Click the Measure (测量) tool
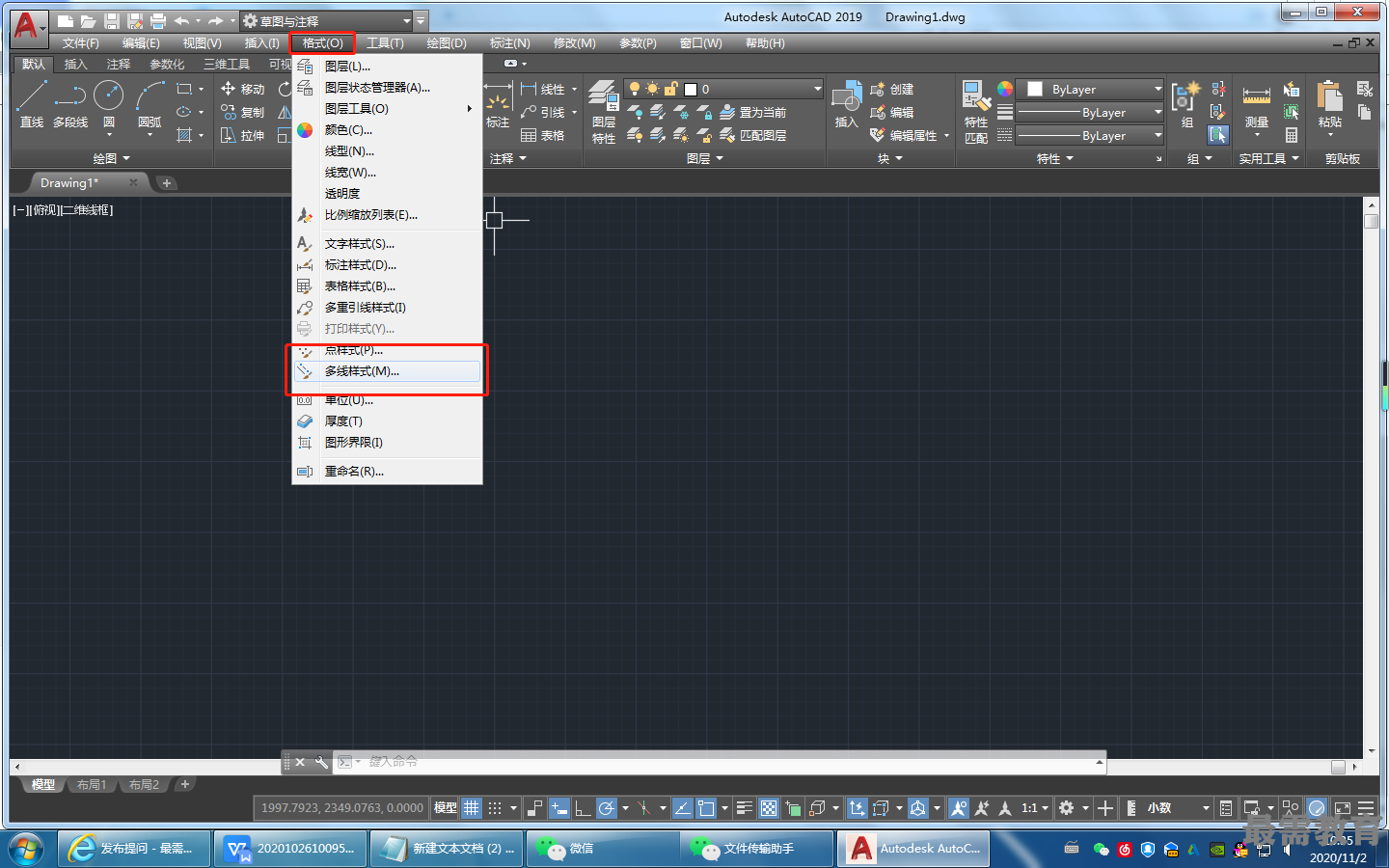 pos(1256,106)
